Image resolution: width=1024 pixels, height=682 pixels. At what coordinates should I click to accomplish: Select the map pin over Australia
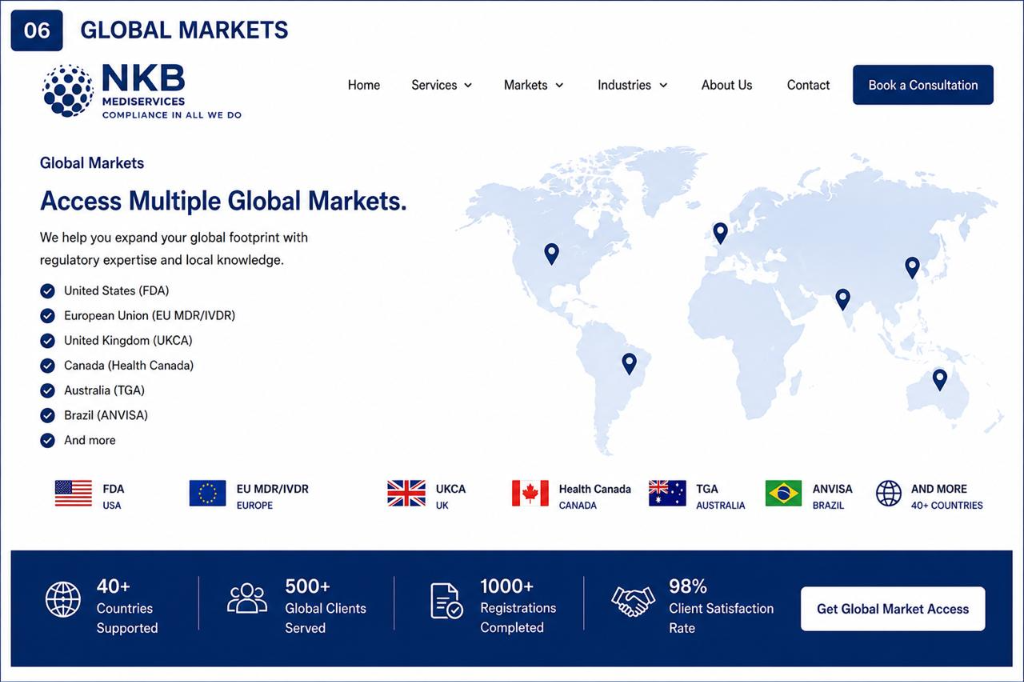[940, 380]
